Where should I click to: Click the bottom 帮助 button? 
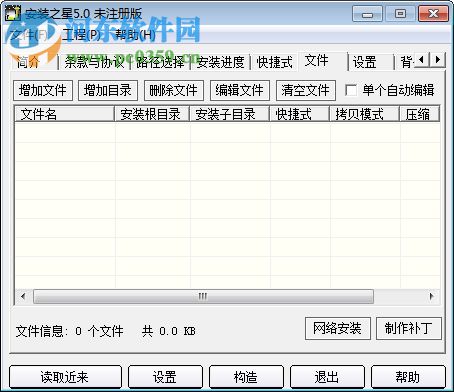pyautogui.click(x=408, y=377)
